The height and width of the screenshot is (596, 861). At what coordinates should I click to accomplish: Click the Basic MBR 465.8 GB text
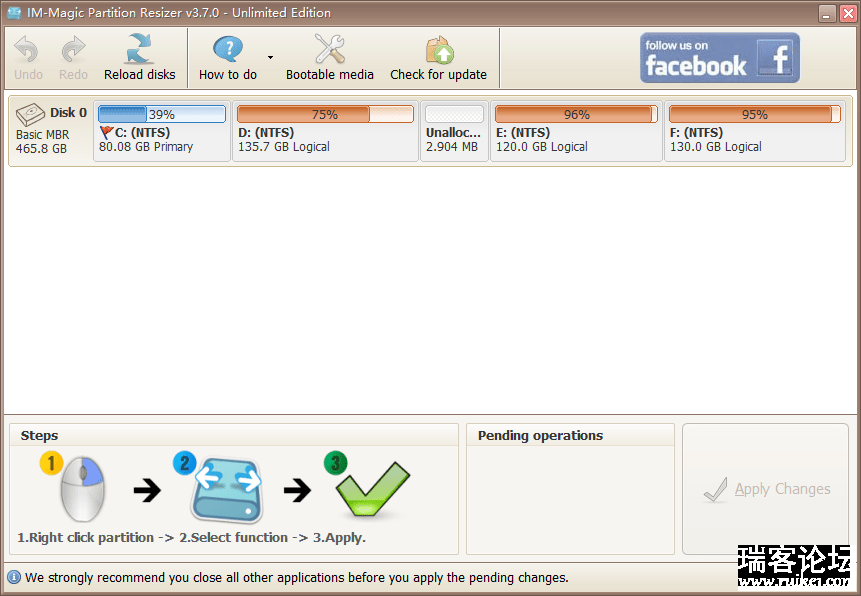[42, 142]
